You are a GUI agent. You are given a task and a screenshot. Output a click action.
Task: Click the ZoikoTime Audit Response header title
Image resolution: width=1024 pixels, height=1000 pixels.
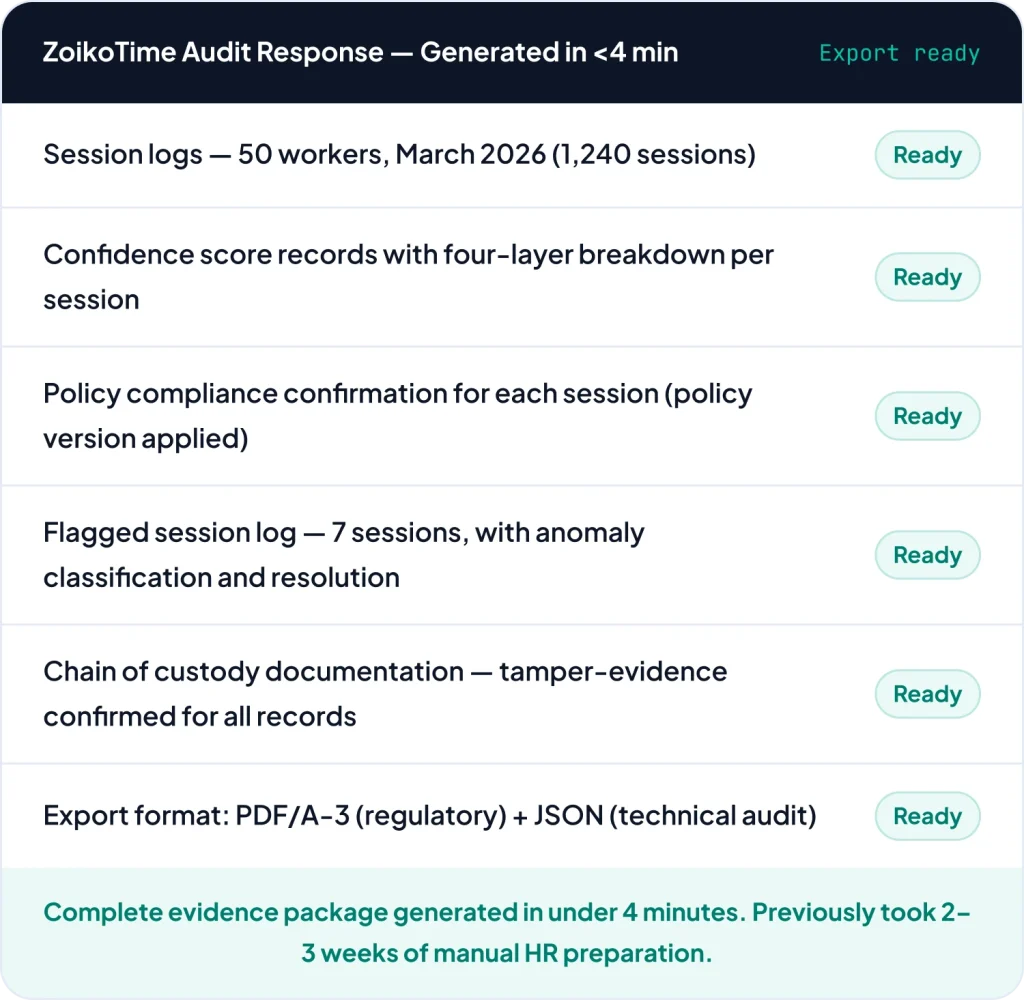click(x=212, y=52)
